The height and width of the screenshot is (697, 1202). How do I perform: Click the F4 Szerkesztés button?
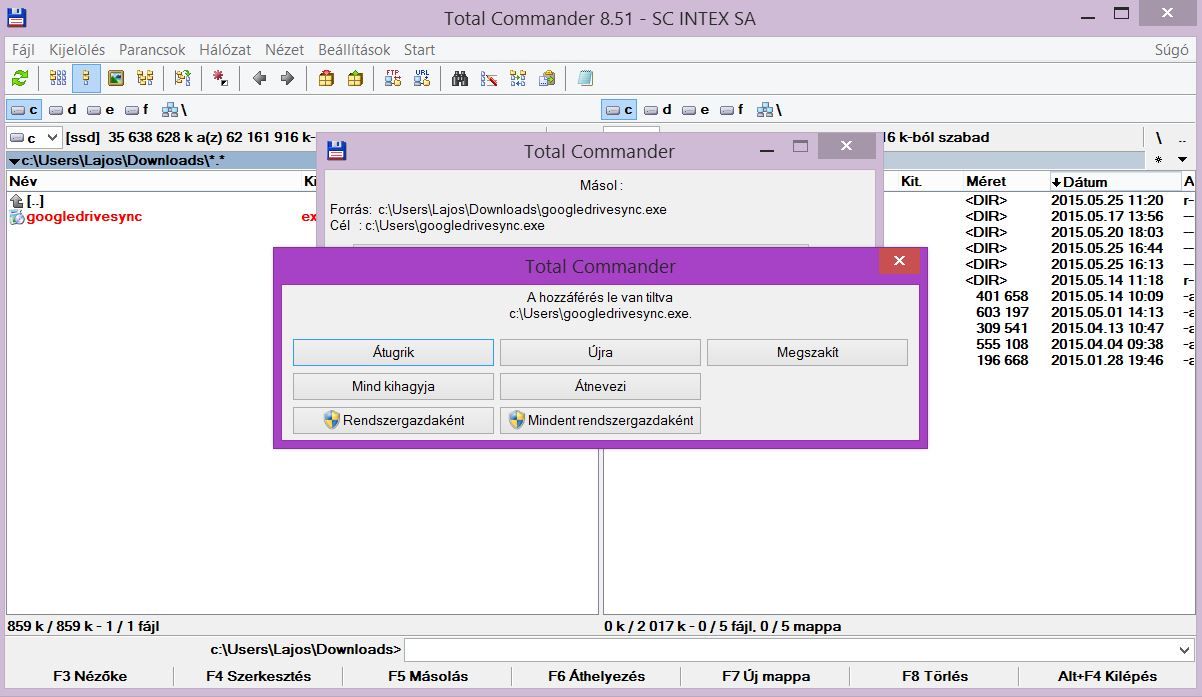pyautogui.click(x=258, y=676)
